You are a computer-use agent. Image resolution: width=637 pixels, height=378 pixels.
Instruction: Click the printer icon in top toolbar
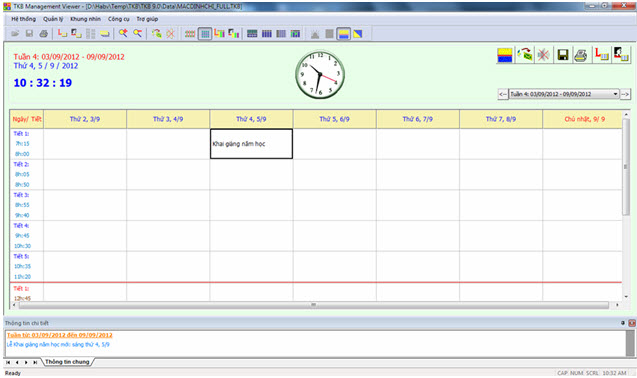[x=43, y=34]
